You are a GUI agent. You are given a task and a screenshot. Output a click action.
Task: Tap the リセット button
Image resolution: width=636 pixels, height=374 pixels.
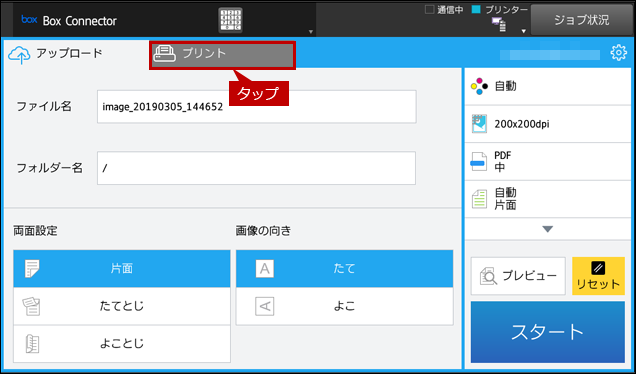[x=598, y=276]
